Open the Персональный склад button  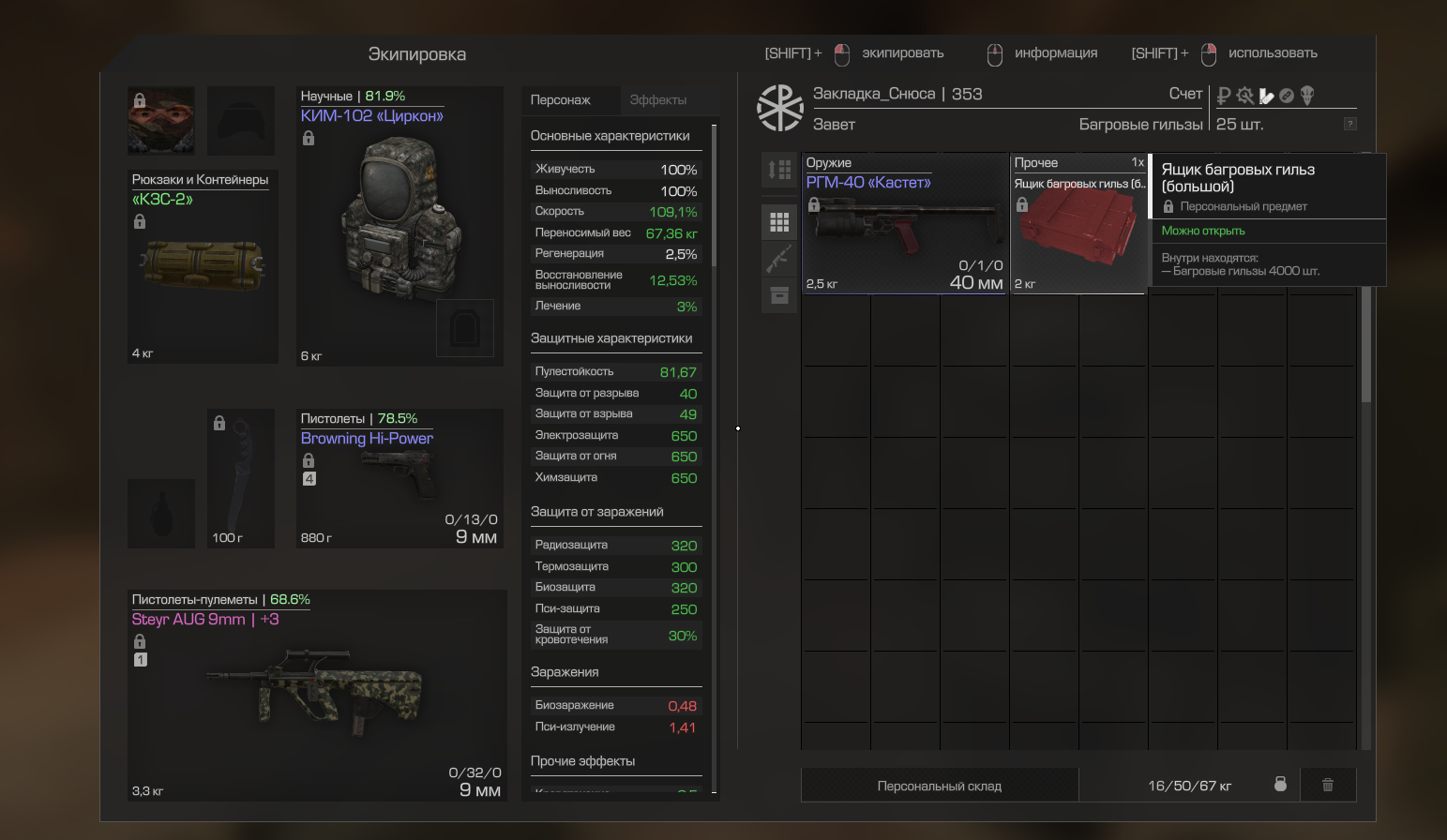tap(940, 786)
